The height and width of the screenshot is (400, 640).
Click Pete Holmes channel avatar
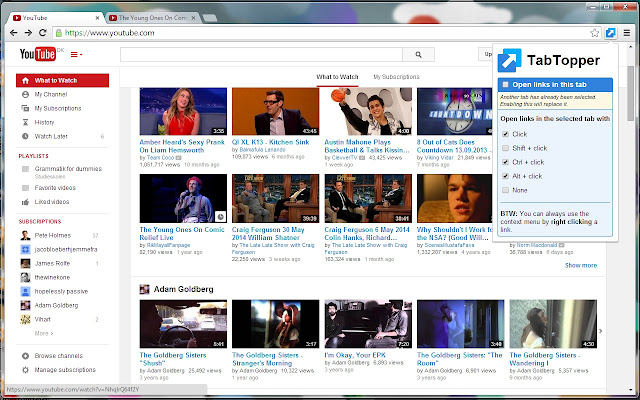[25, 236]
